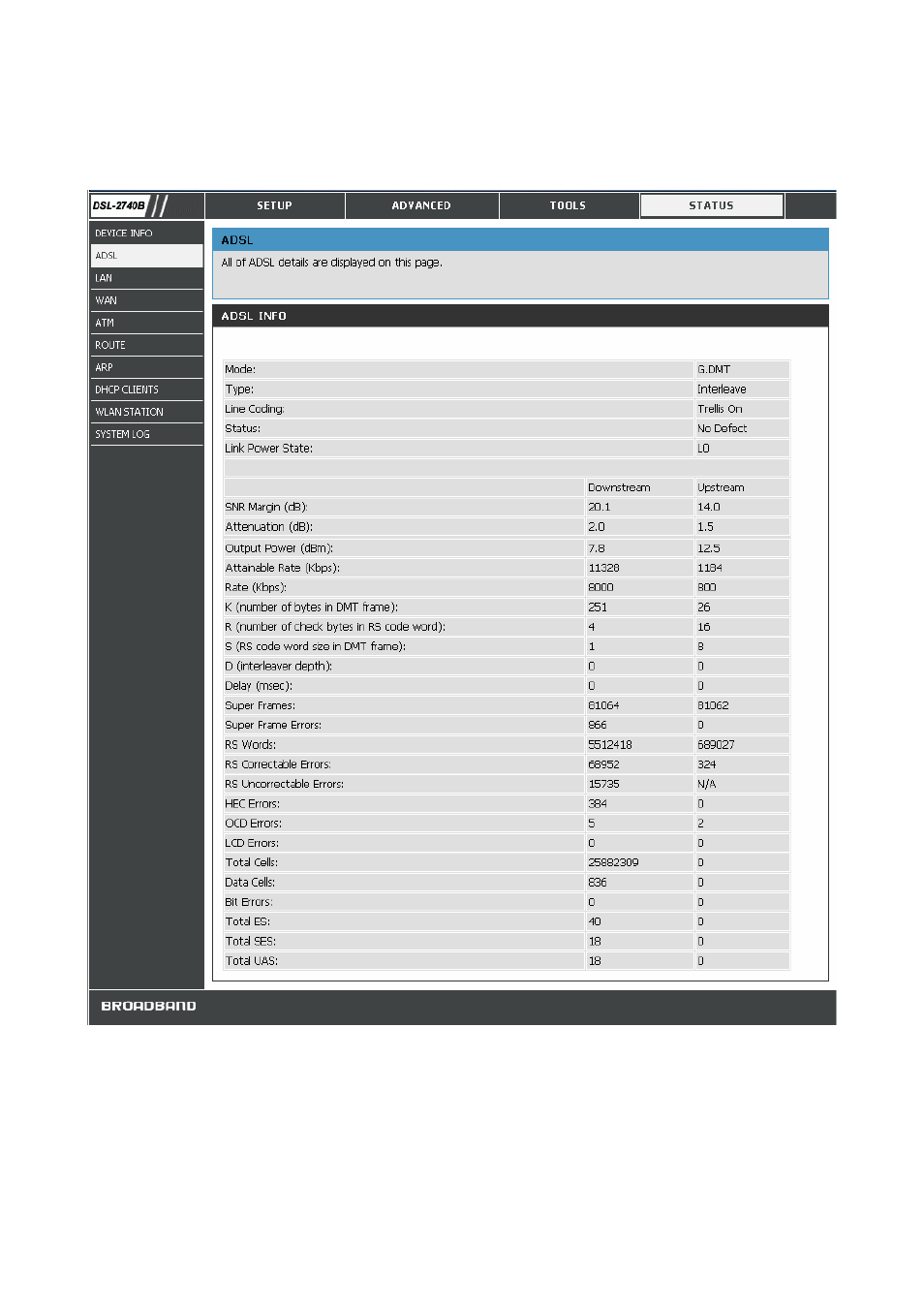This screenshot has height=1308, width=924.
Task: Open DEVICE INFO in sidebar
Action: [146, 234]
